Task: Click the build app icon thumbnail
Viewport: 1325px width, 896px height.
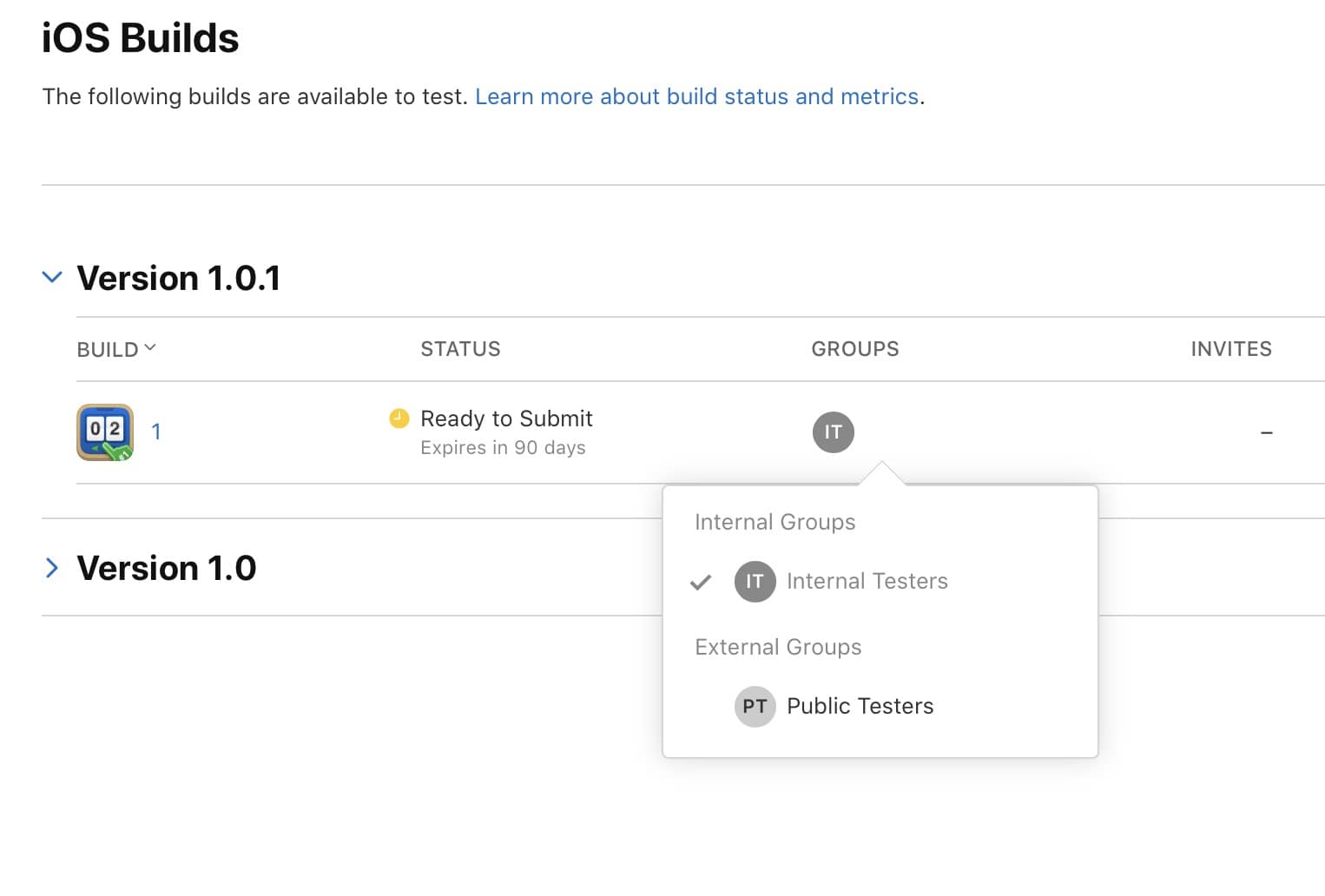Action: [105, 432]
